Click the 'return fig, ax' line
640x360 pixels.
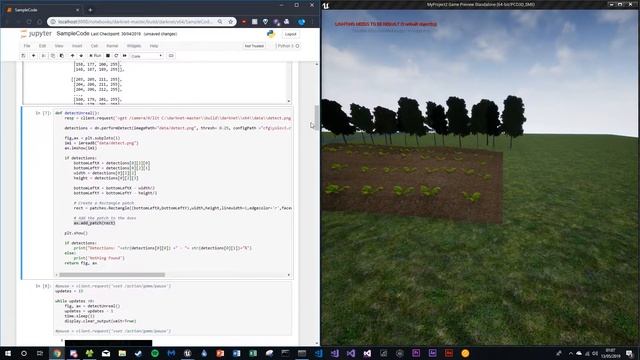pos(81,263)
